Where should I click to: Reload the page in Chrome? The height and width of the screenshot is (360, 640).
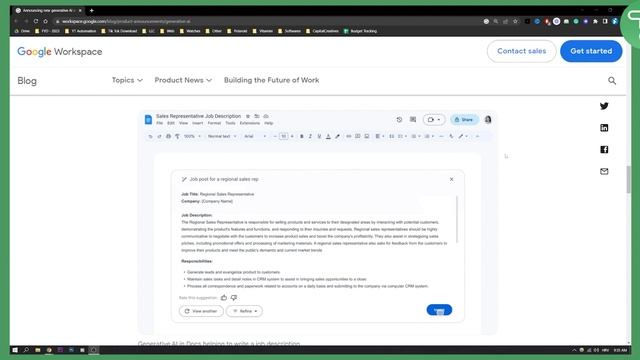coord(36,21)
